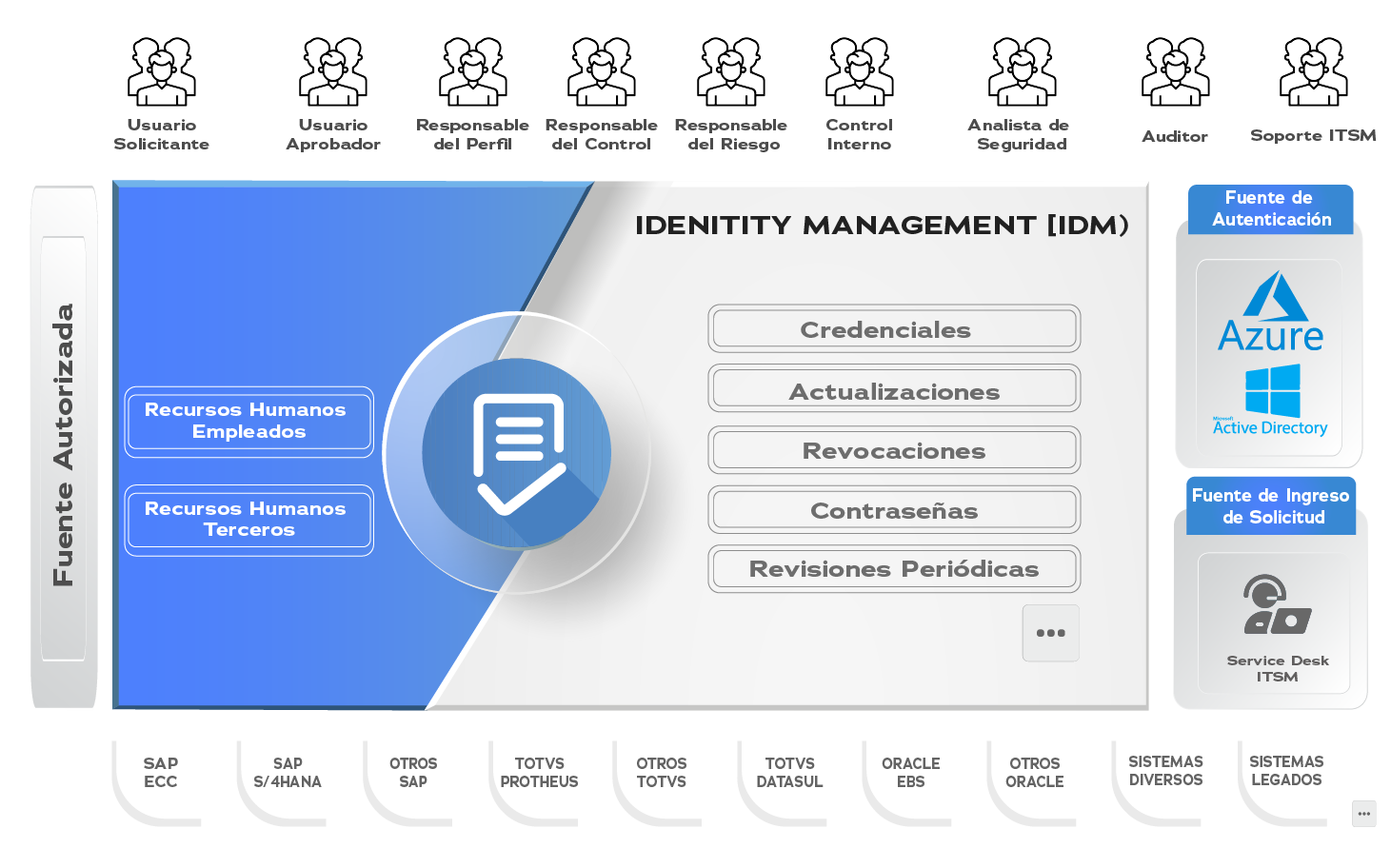Click the Fuente de Ingreso de Solicitud header
The width and height of the screenshot is (1391, 868).
(x=1271, y=506)
